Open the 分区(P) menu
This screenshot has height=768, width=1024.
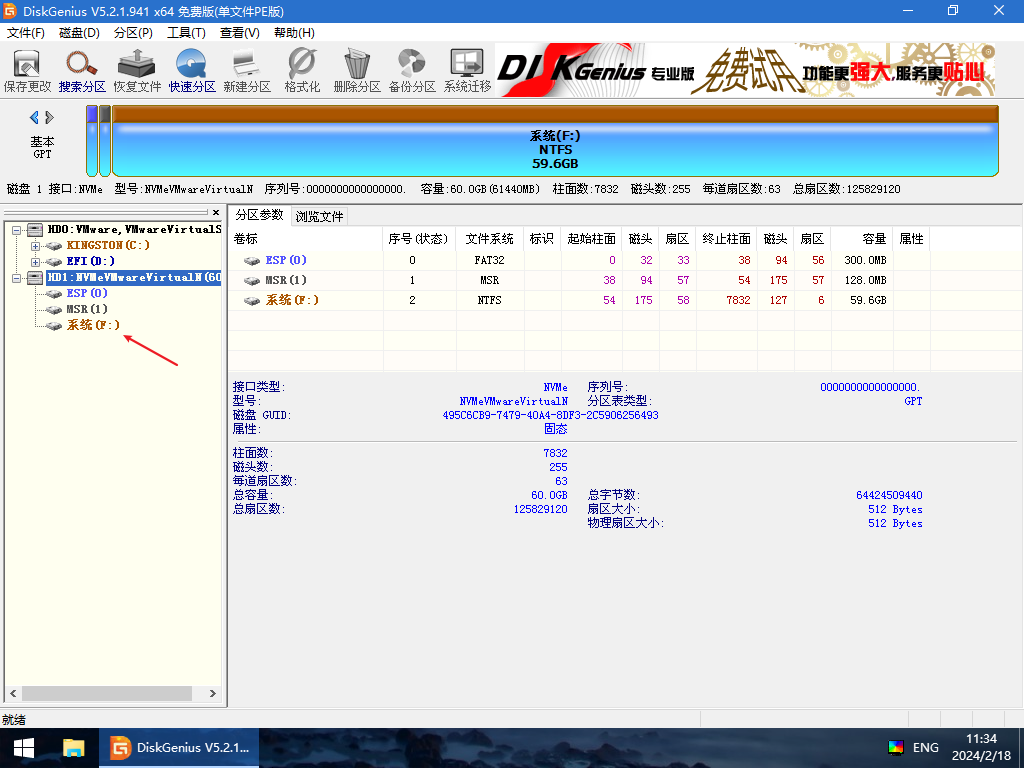[133, 33]
